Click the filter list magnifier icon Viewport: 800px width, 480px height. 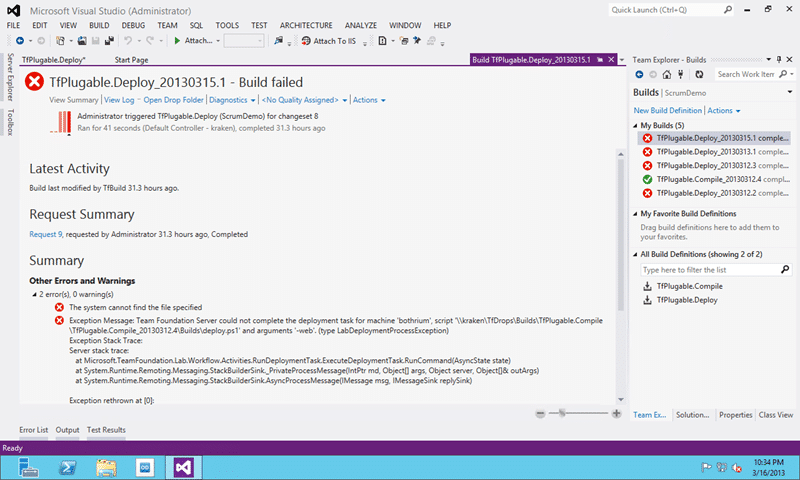785,269
